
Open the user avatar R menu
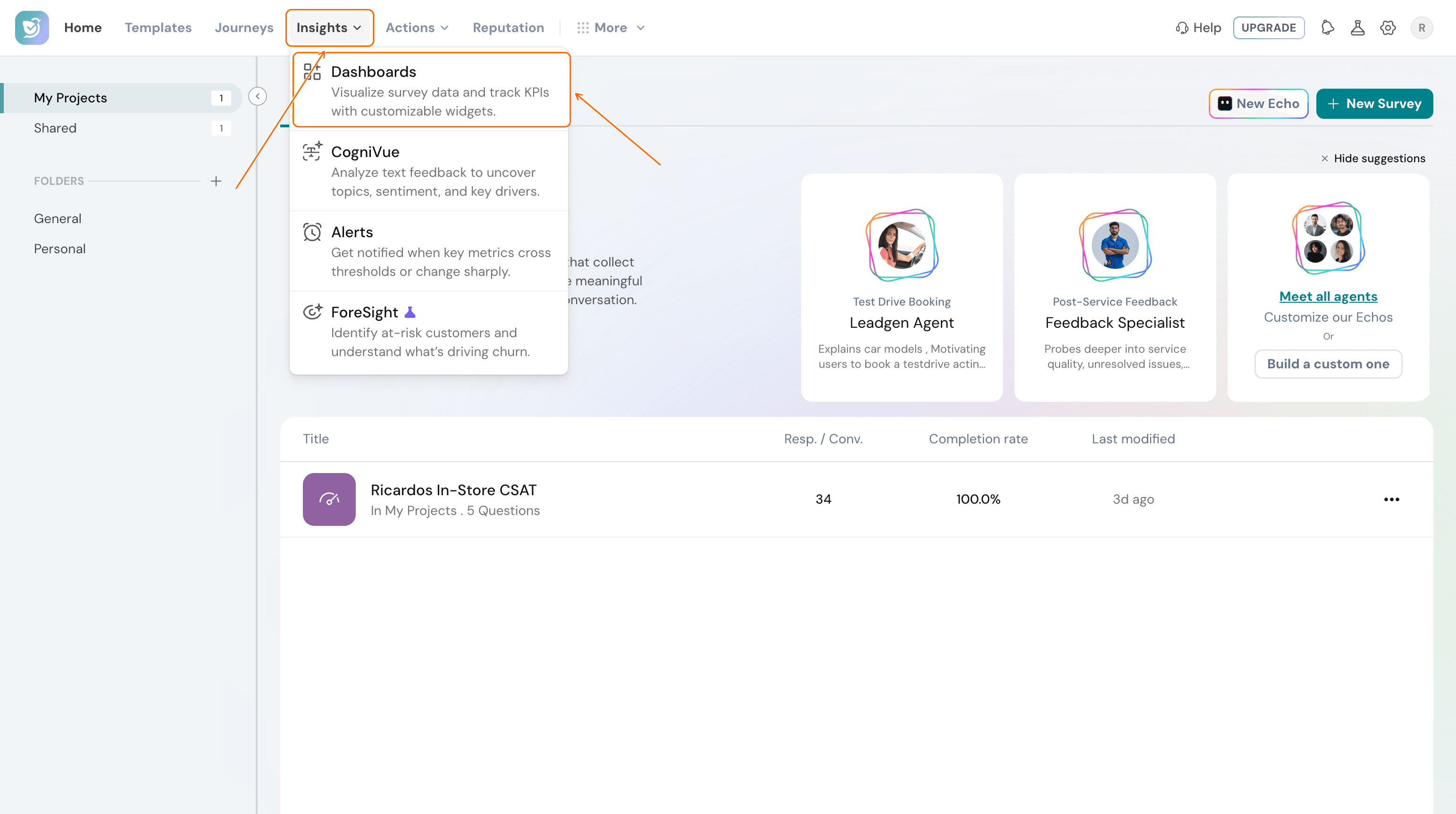coord(1422,27)
